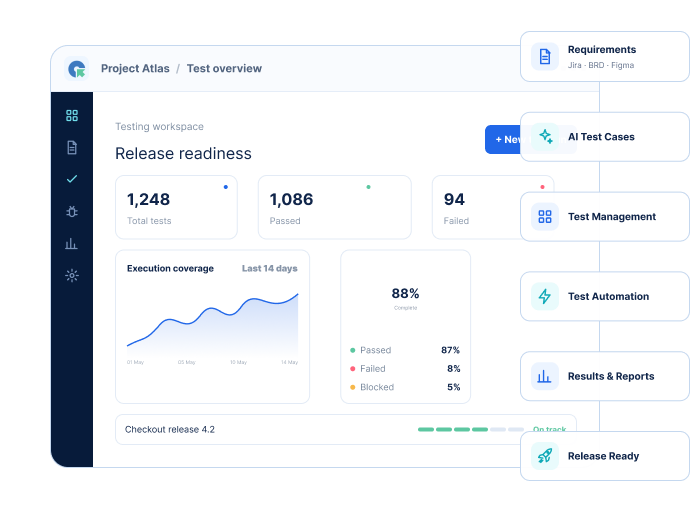Viewport: 690px width, 513px height.
Task: Click the Checkout release 4.2 progress bar
Action: [x=471, y=429]
